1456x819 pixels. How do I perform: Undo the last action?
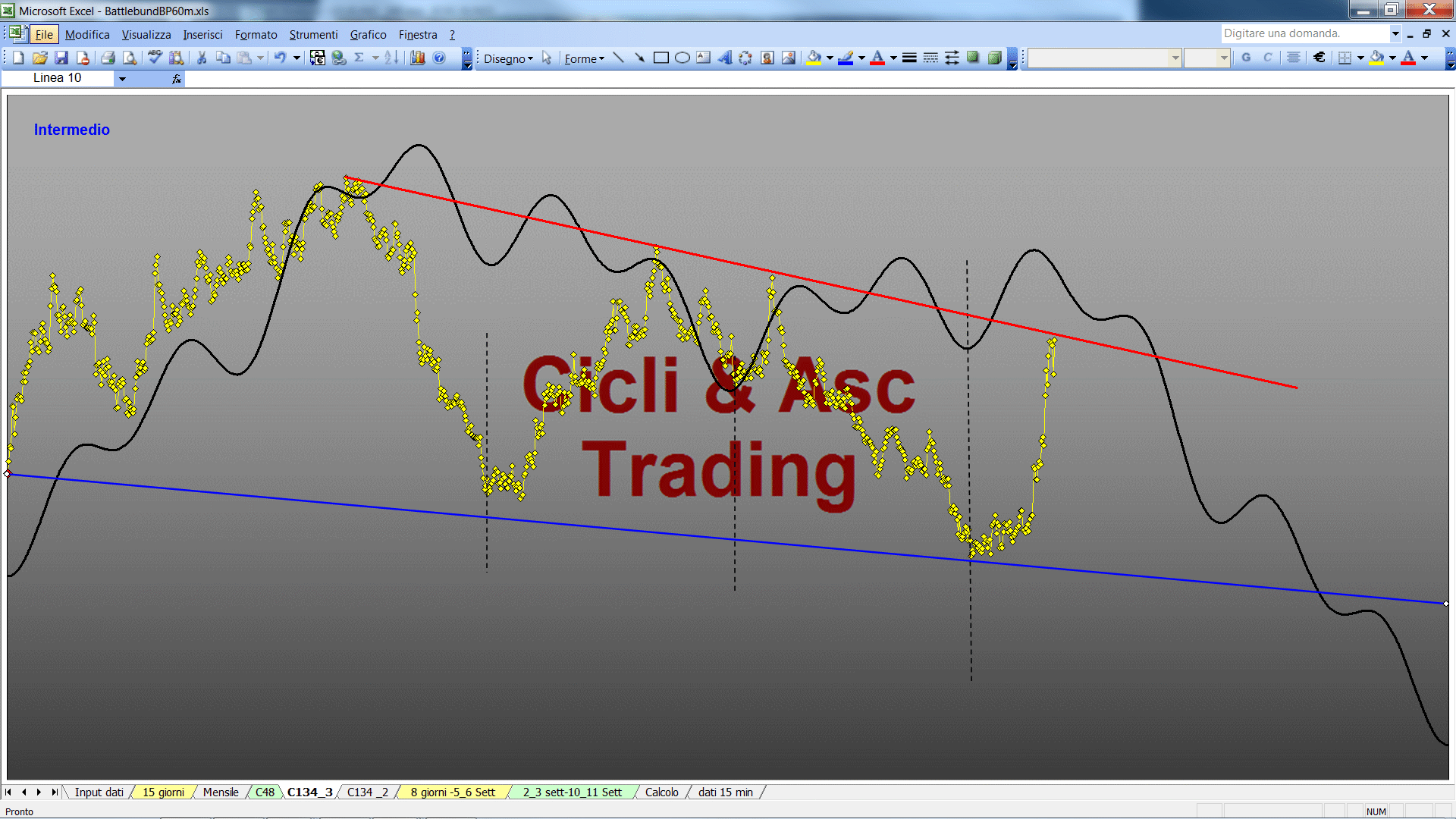coord(280,58)
